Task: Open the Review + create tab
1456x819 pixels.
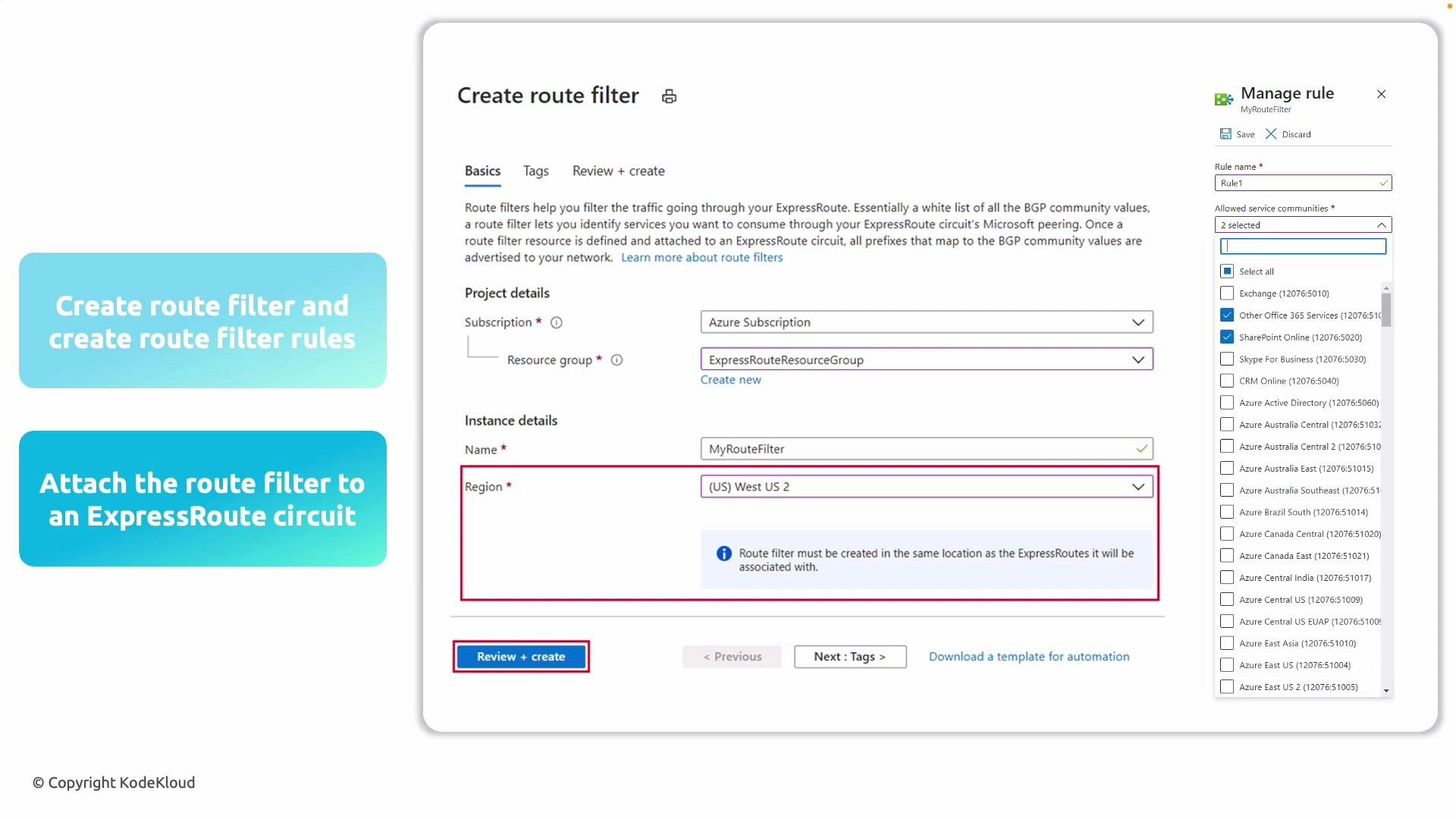Action: click(x=618, y=171)
